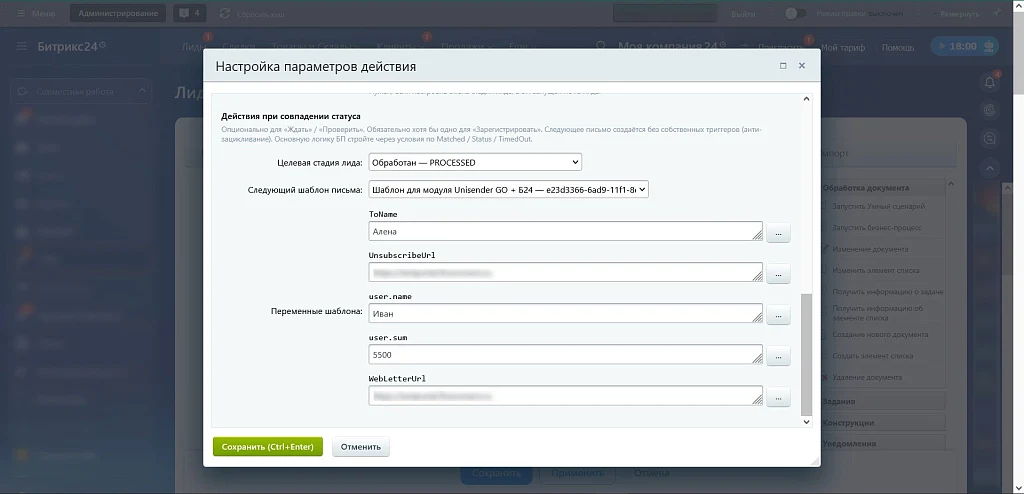The width and height of the screenshot is (1024, 494).
Task: Click the Битрикс24 logo
Action: click(x=72, y=46)
